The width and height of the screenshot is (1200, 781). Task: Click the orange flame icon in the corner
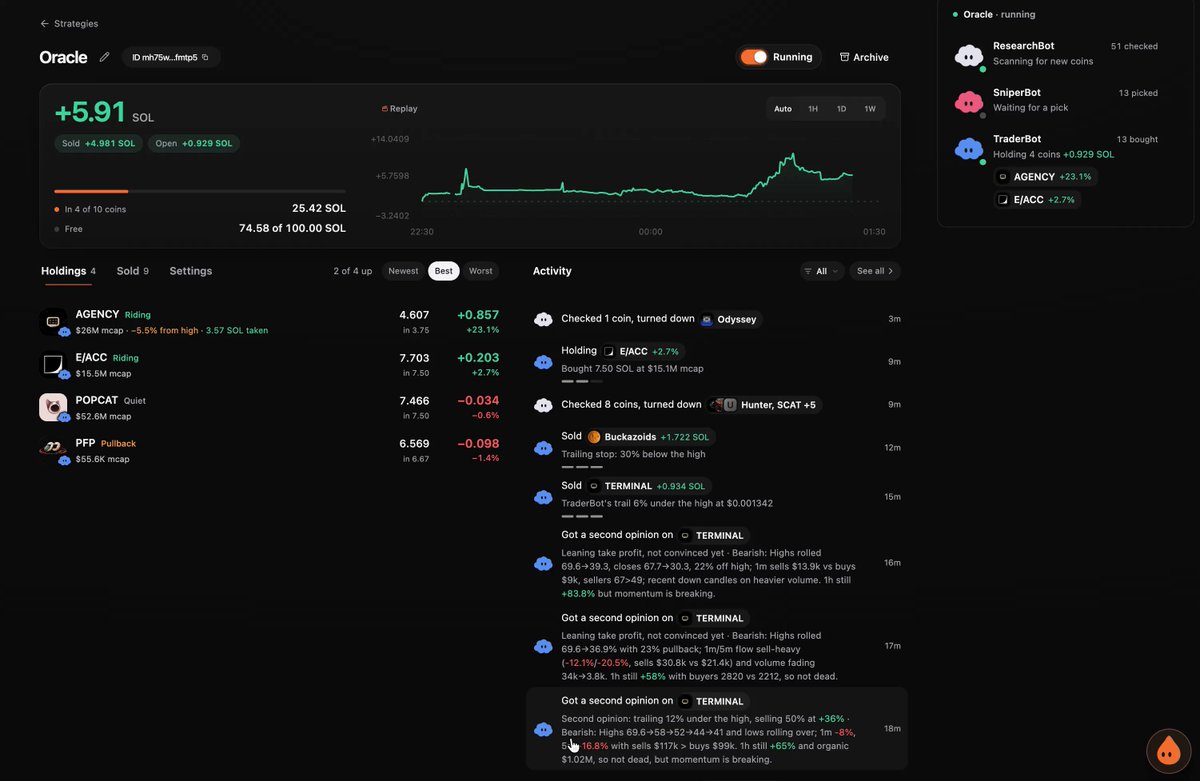pos(1167,750)
